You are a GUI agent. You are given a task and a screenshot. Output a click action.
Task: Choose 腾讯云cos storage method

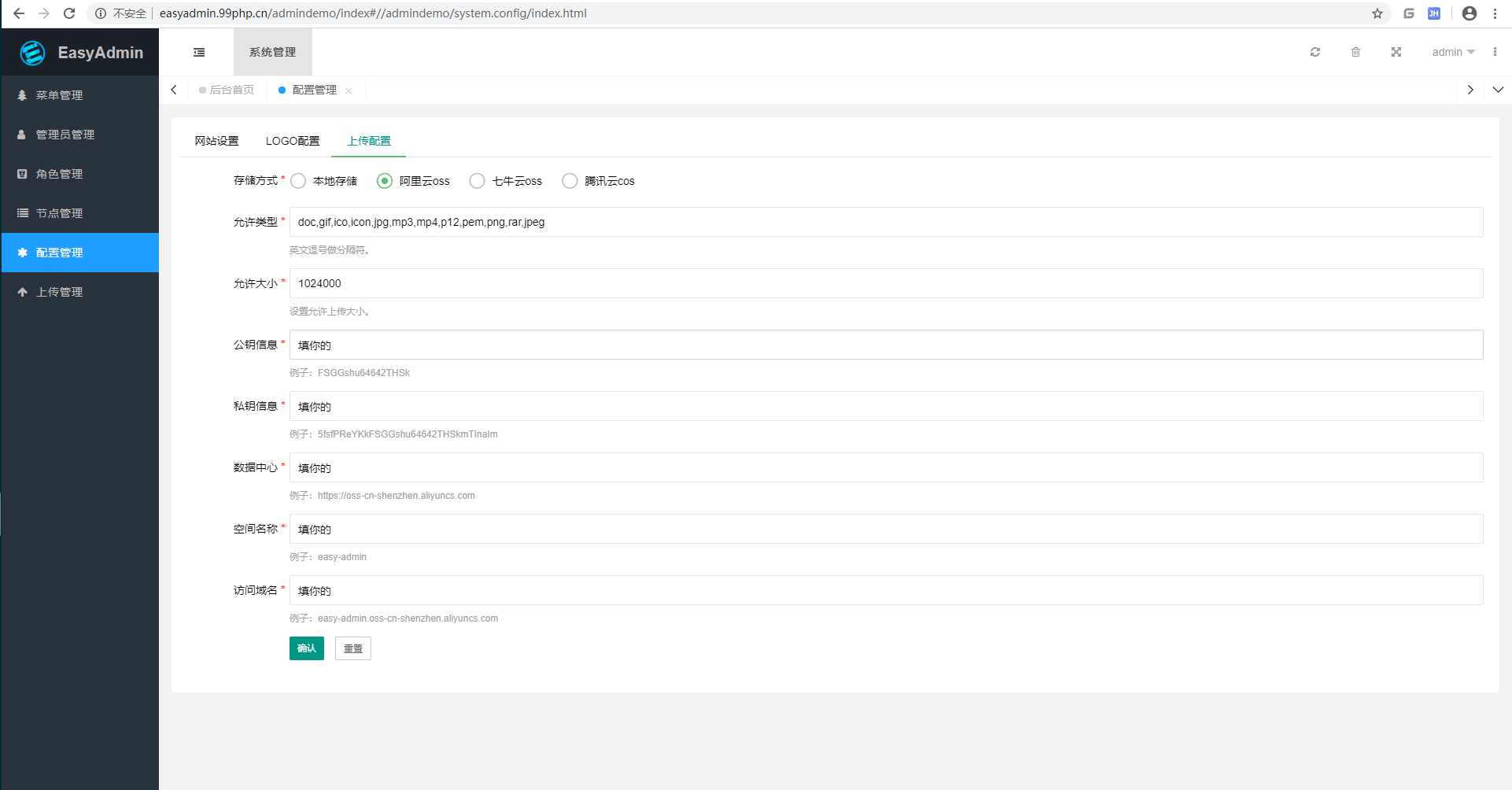click(x=570, y=181)
